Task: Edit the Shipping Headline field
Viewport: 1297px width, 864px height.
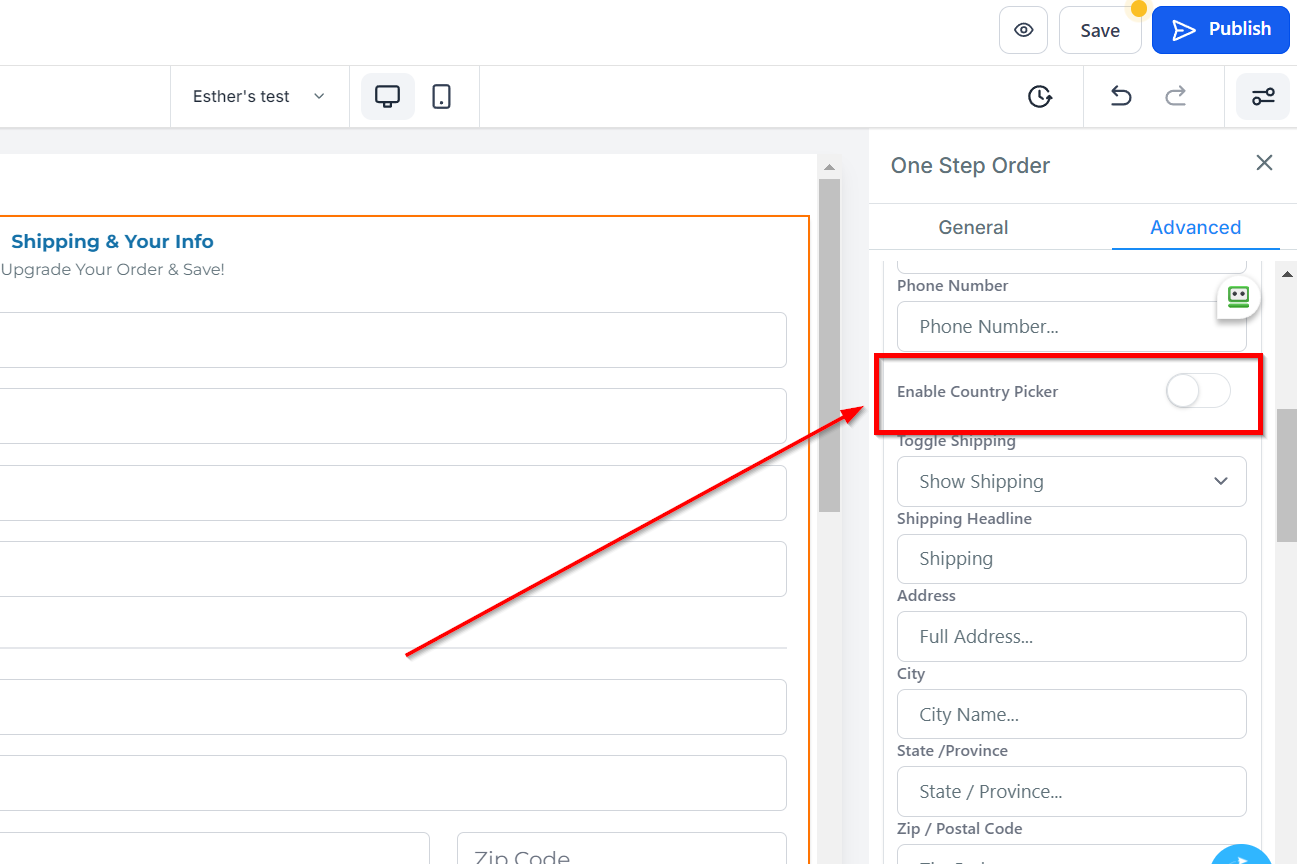Action: [x=1071, y=559]
